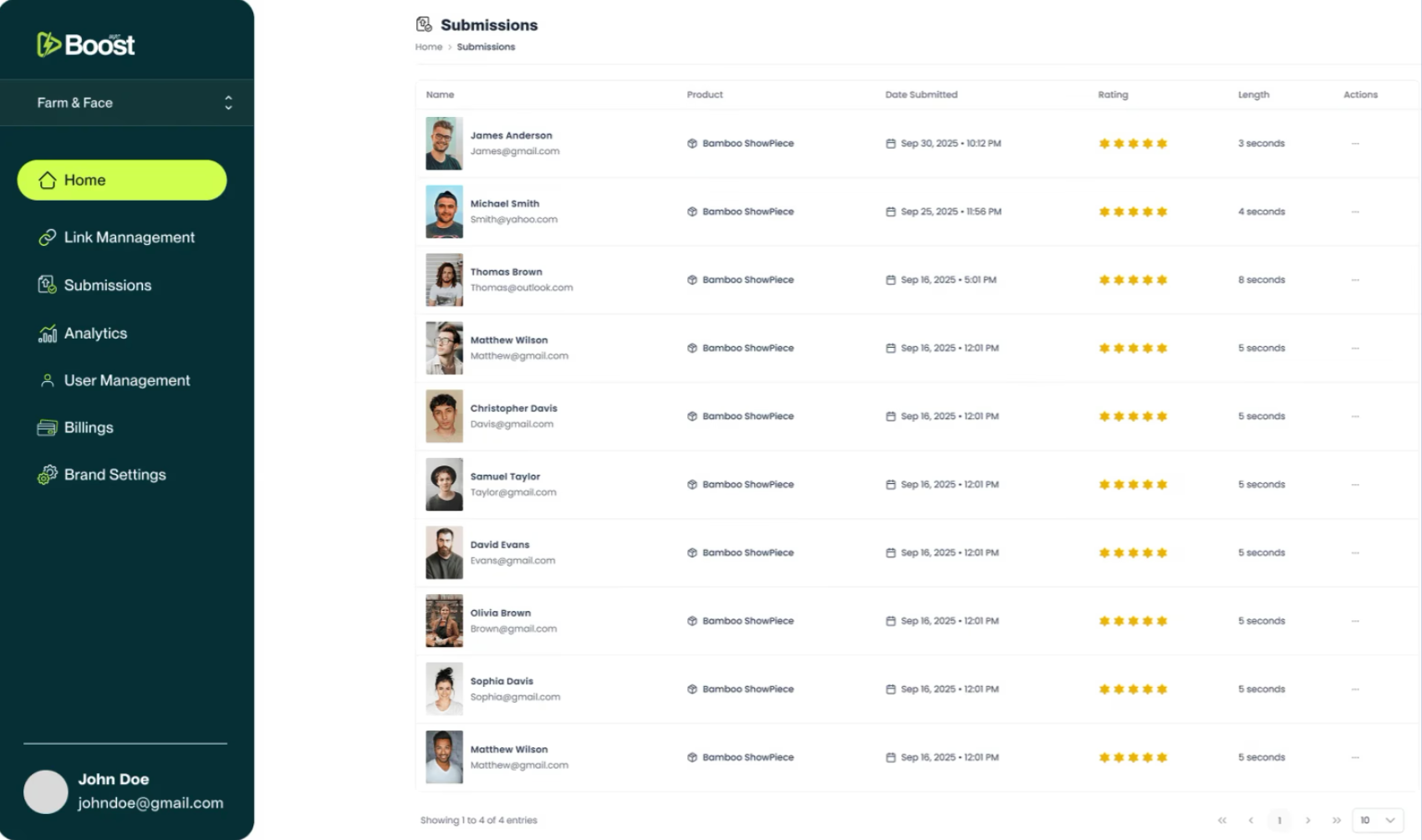Click the Home breadcrumb link
Viewport: 1422px width, 840px height.
[429, 47]
